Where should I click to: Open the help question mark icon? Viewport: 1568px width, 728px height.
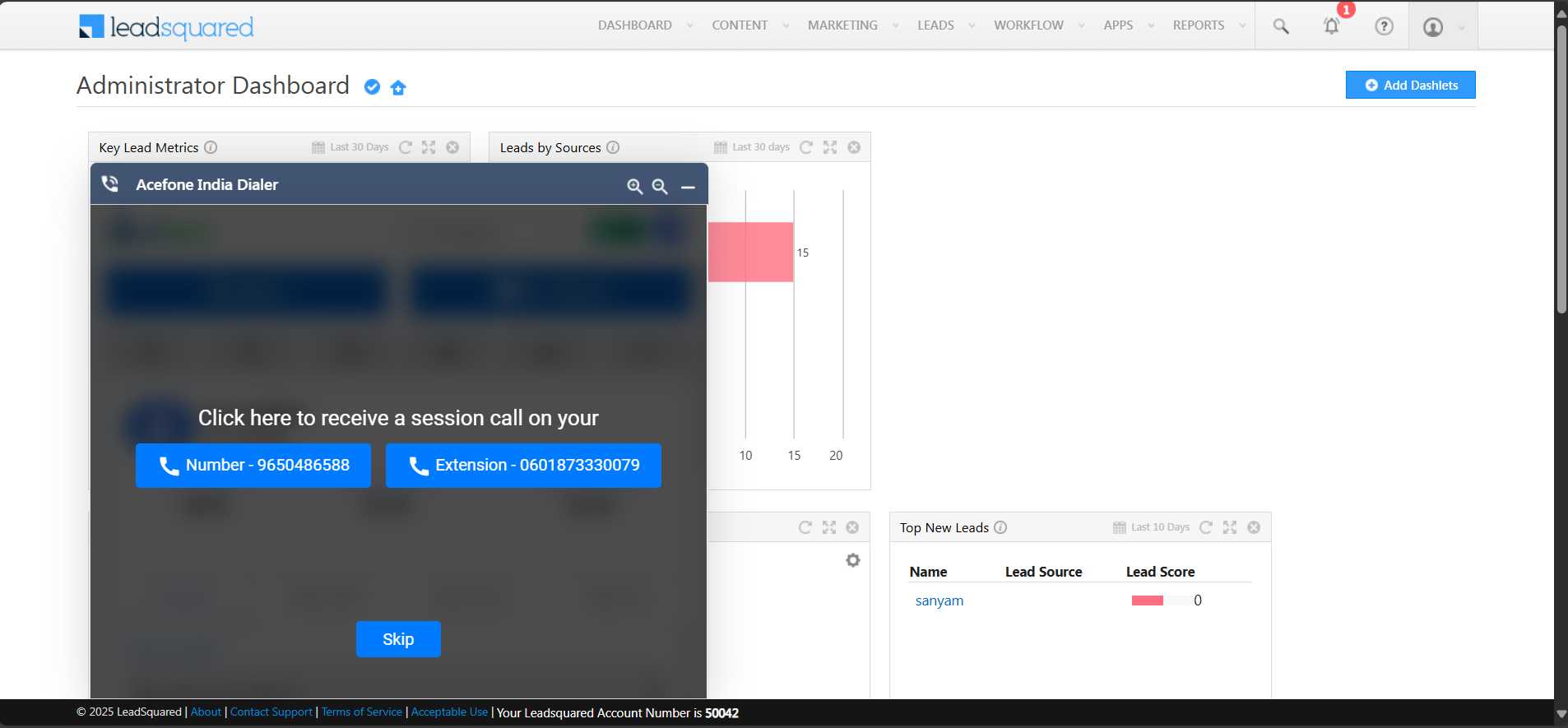1385,26
